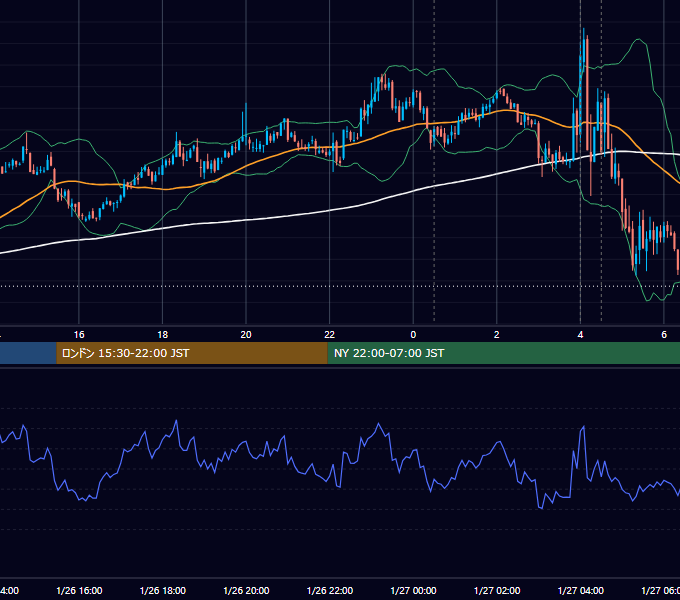The width and height of the screenshot is (680, 600).
Task: Click the 20 hour label on time axis
Action: (246, 335)
